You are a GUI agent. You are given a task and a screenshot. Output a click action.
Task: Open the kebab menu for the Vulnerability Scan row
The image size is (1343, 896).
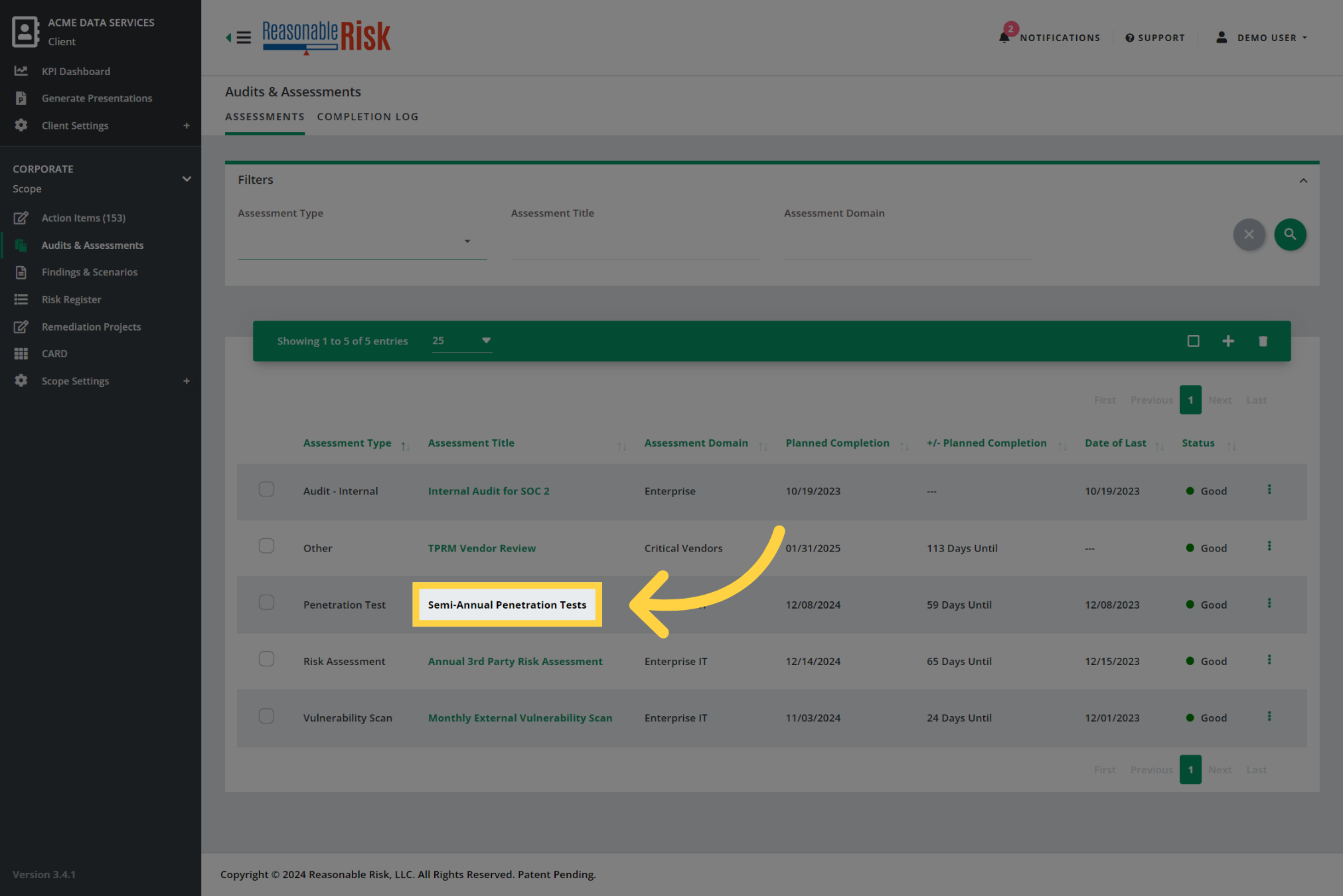1269,716
